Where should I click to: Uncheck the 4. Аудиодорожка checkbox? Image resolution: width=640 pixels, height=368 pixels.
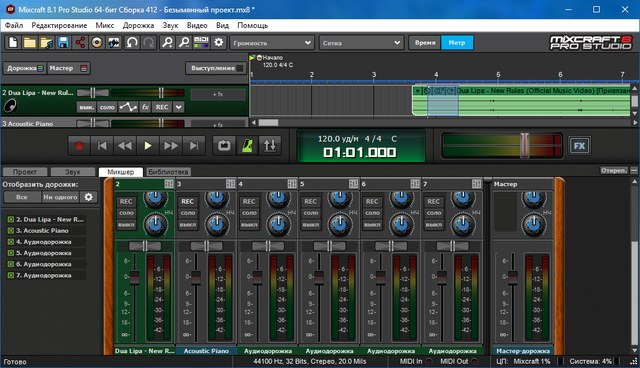click(x=11, y=242)
